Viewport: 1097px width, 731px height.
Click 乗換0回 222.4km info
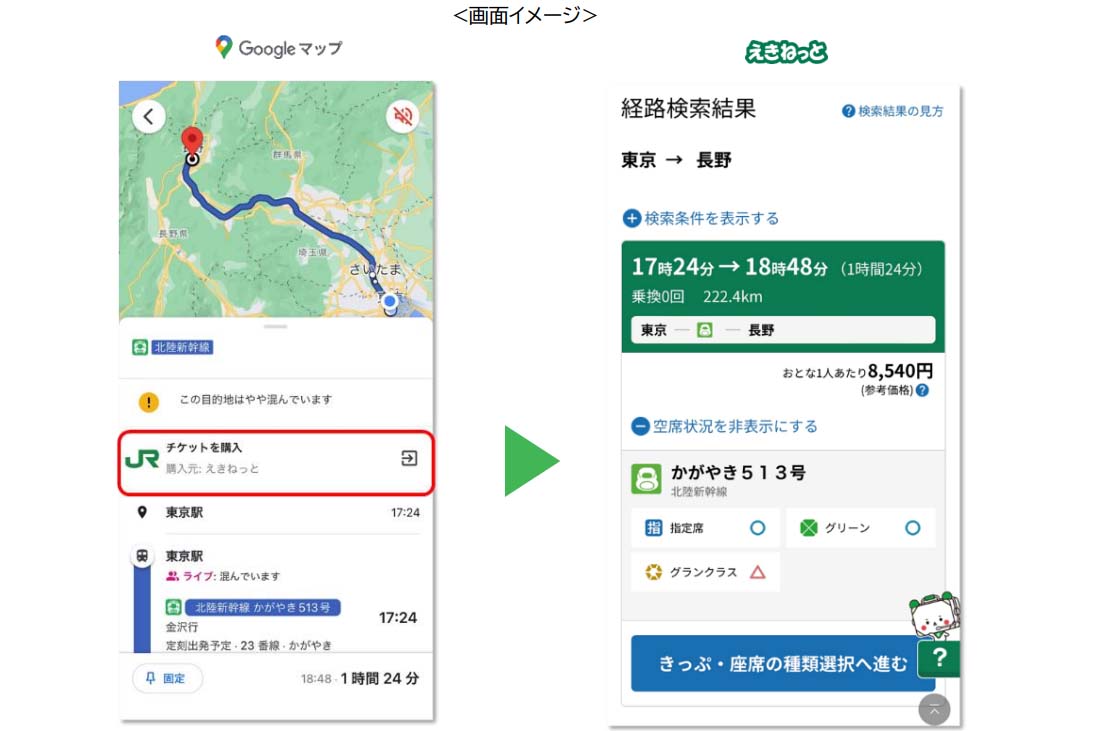(x=697, y=297)
